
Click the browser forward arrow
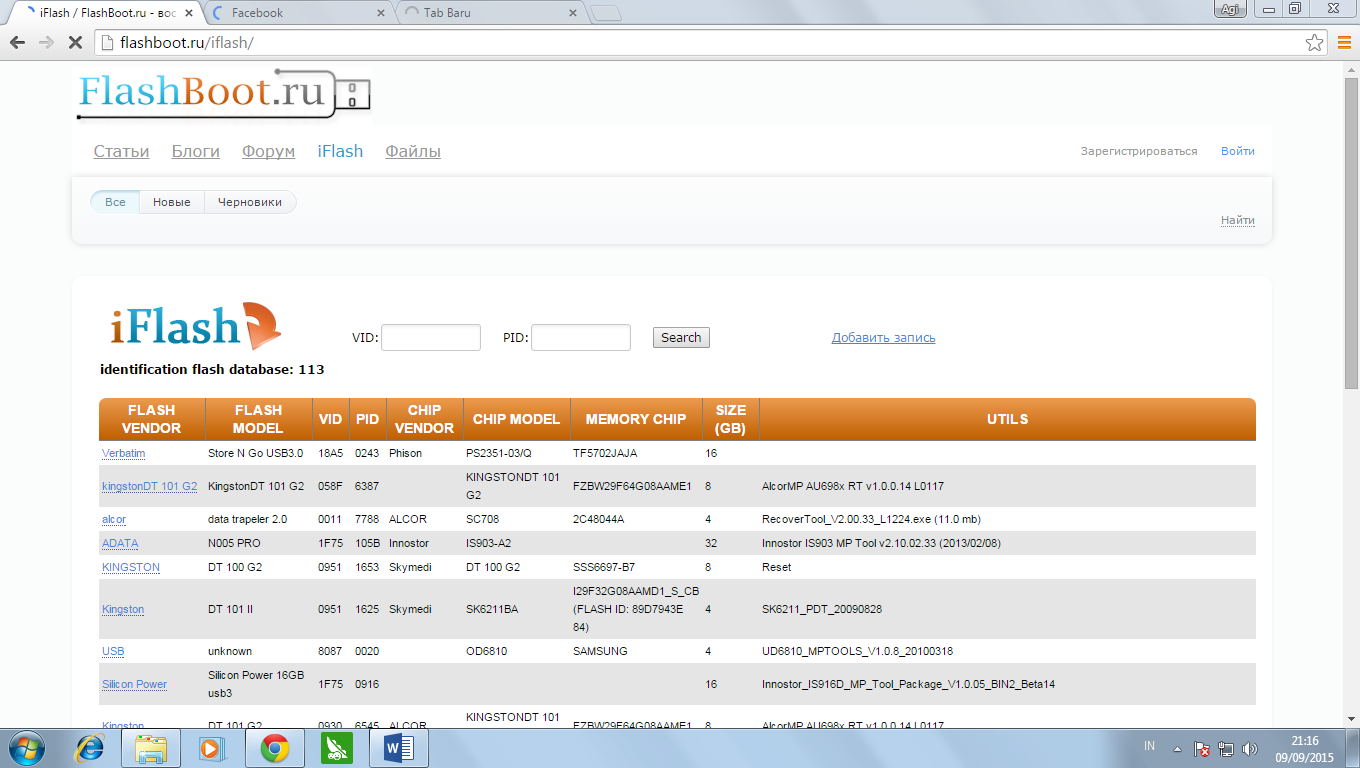46,43
